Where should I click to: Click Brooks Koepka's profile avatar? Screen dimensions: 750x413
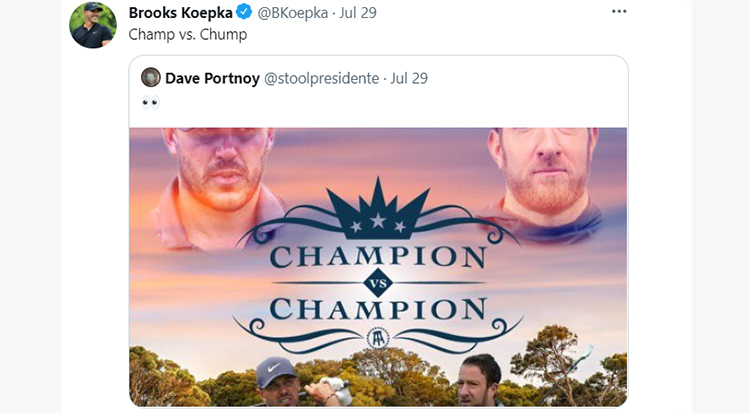[93, 24]
